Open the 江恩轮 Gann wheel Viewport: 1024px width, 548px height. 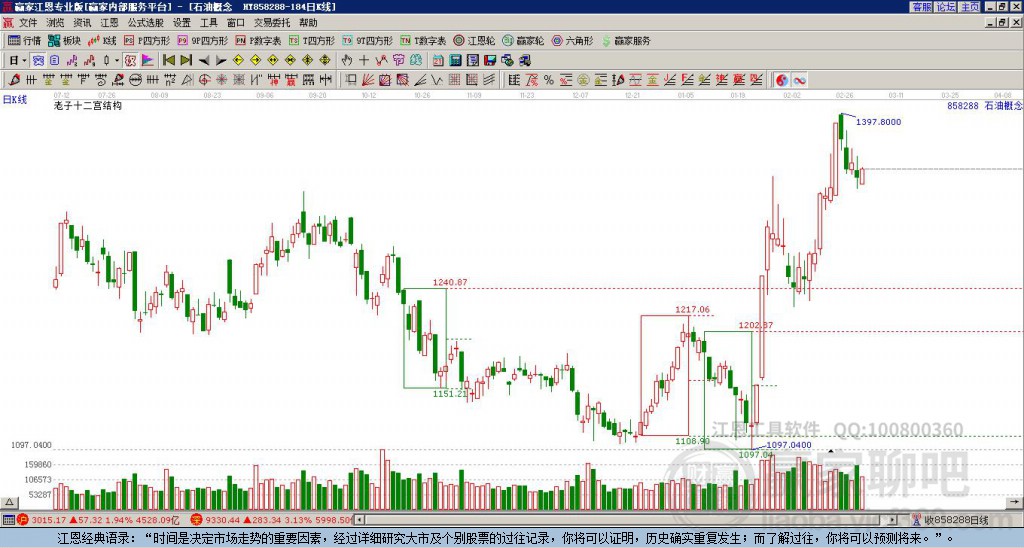[x=475, y=40]
